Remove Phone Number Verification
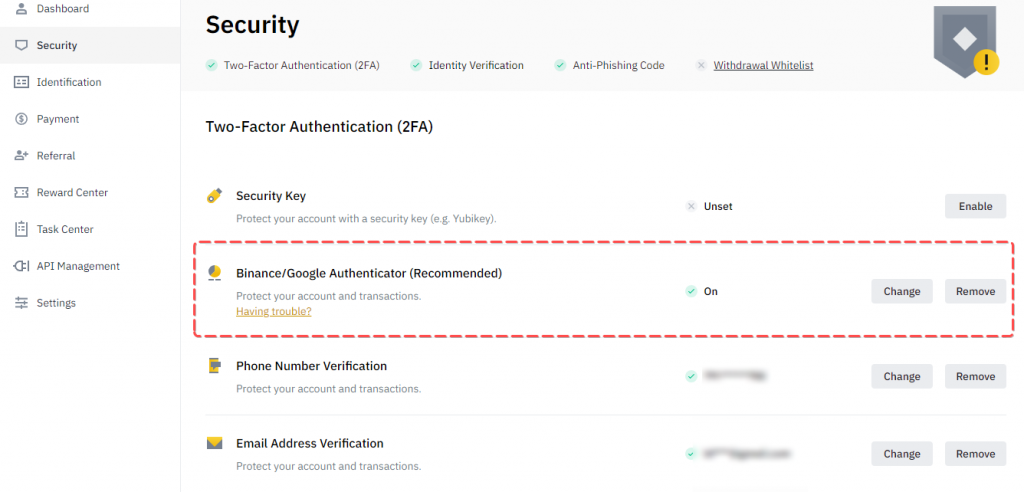This screenshot has width=1024, height=492. [x=975, y=376]
